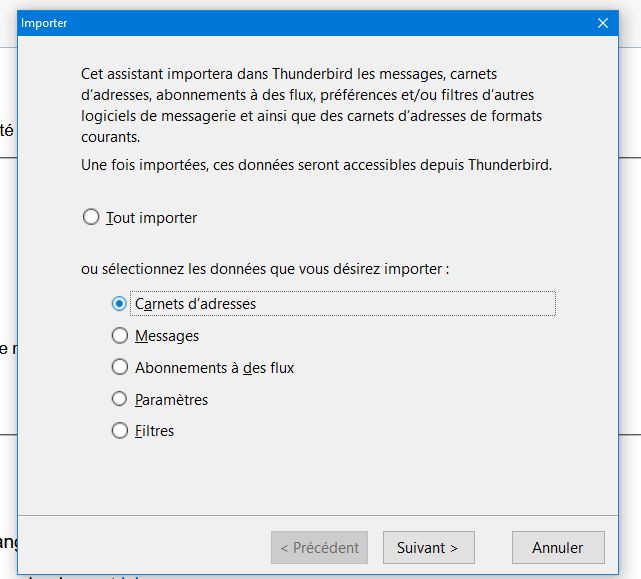Click the "ou sélectionnez les données" instruction text

click(x=265, y=269)
